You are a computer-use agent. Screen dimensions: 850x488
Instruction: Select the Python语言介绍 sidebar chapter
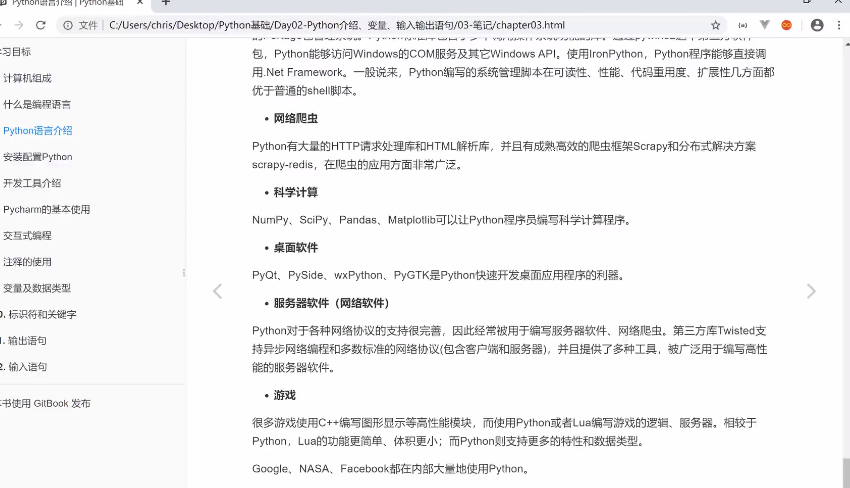point(37,131)
